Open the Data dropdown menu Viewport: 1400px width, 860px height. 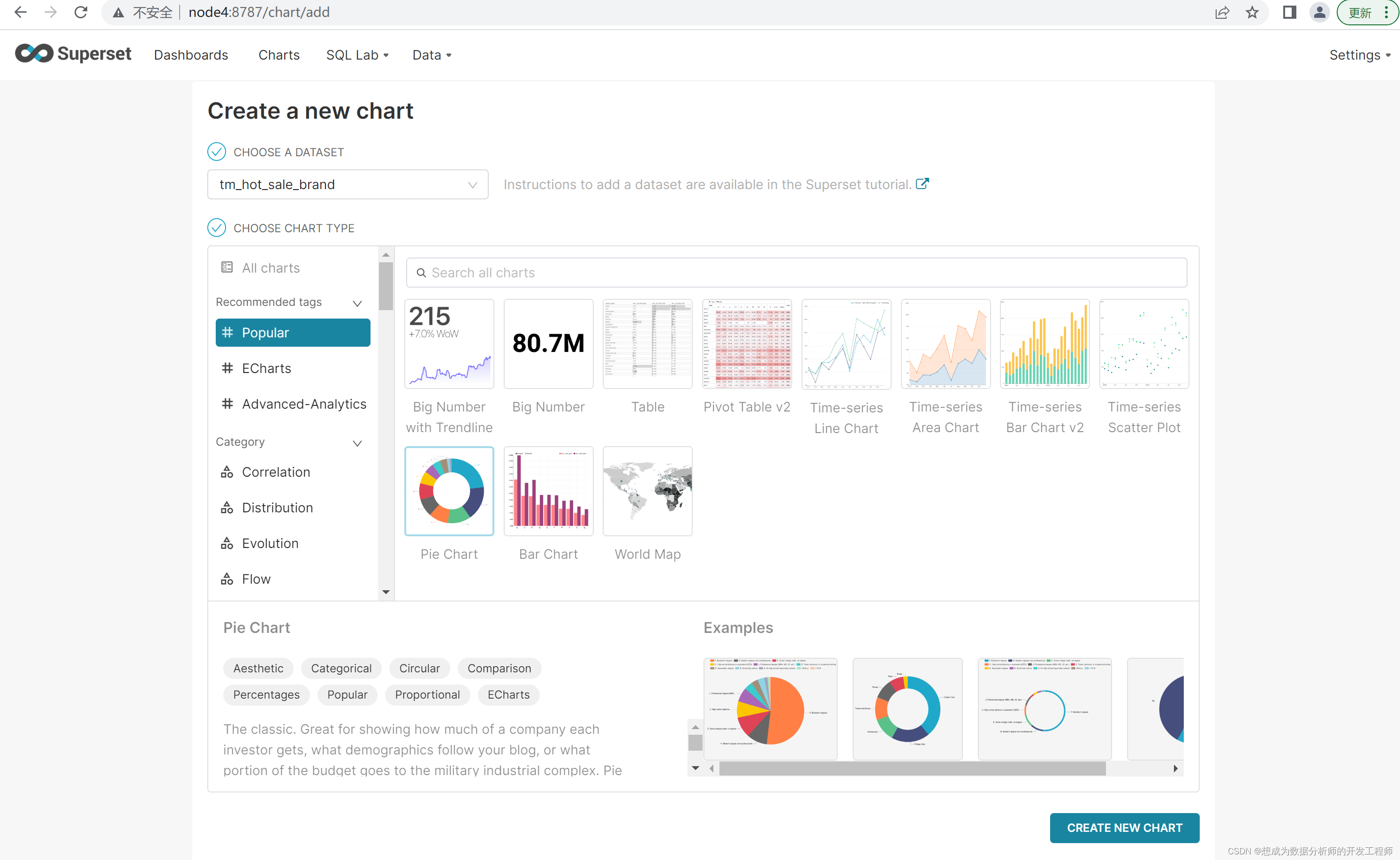[431, 55]
